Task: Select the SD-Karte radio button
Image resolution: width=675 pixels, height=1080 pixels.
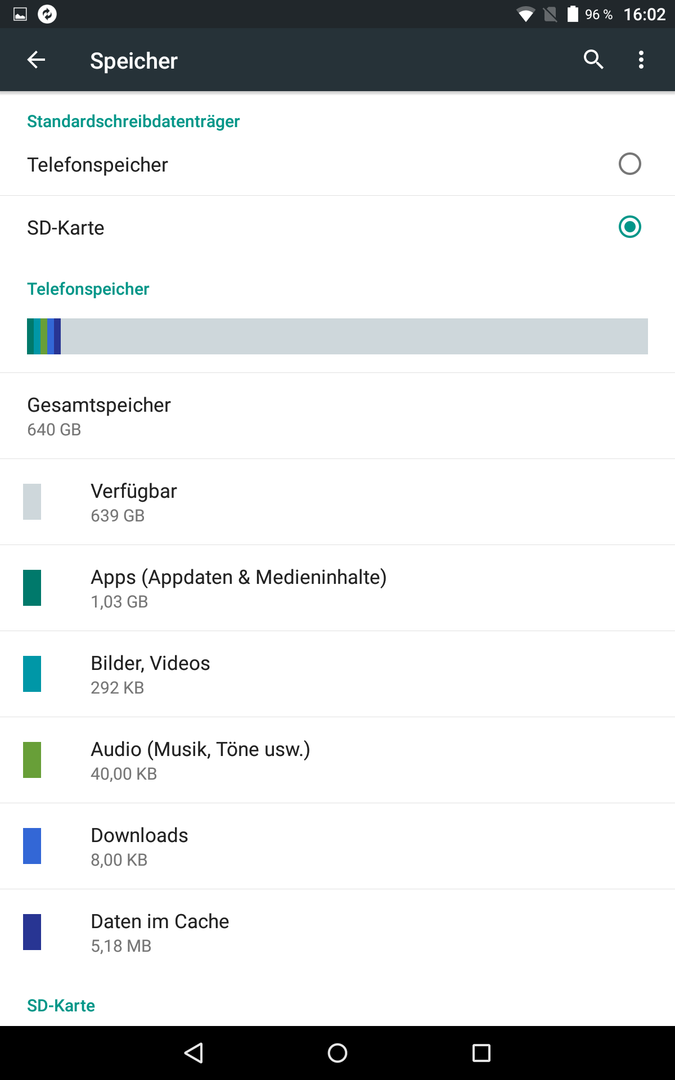Action: (x=630, y=227)
